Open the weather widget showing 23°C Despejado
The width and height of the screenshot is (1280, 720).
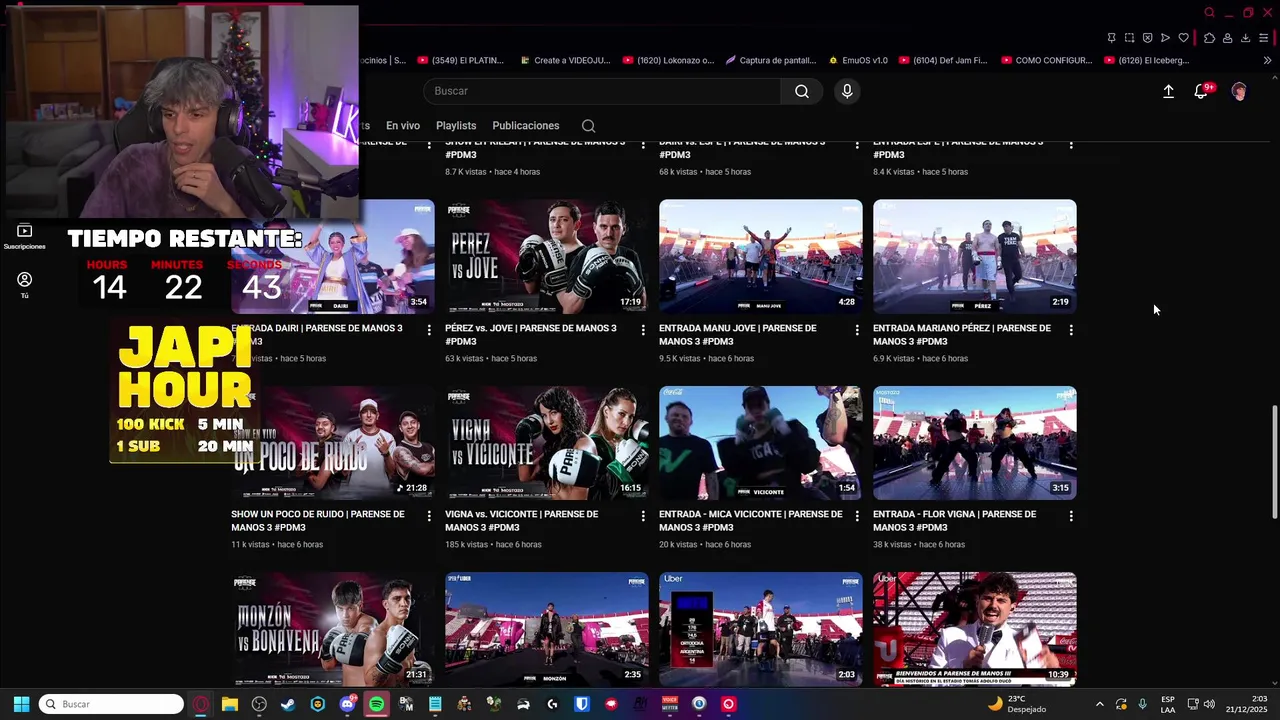point(1017,704)
